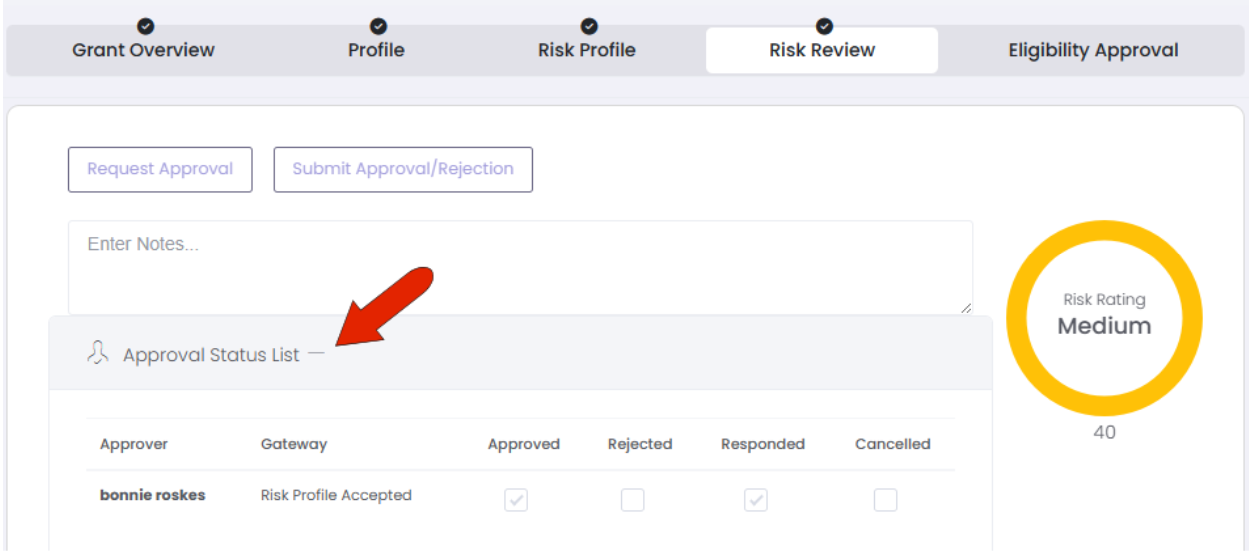Image resolution: width=1249 pixels, height=556 pixels.
Task: Click checkmark icon above Grant Overview
Action: tap(144, 26)
